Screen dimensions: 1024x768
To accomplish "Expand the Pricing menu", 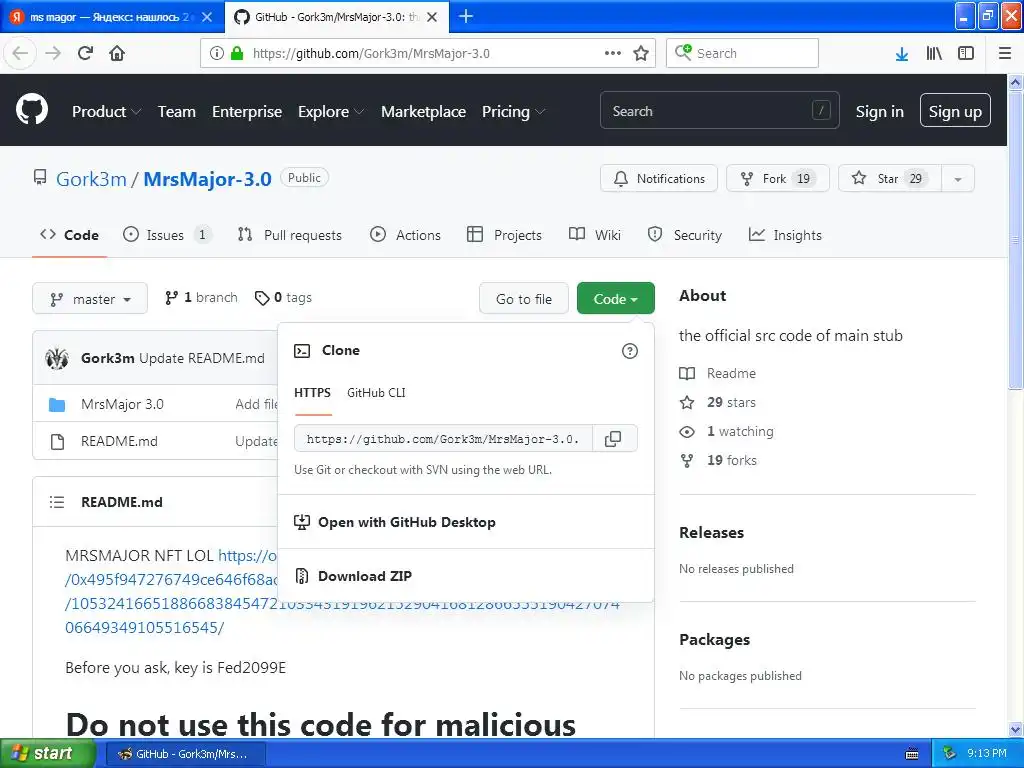I will [x=513, y=112].
